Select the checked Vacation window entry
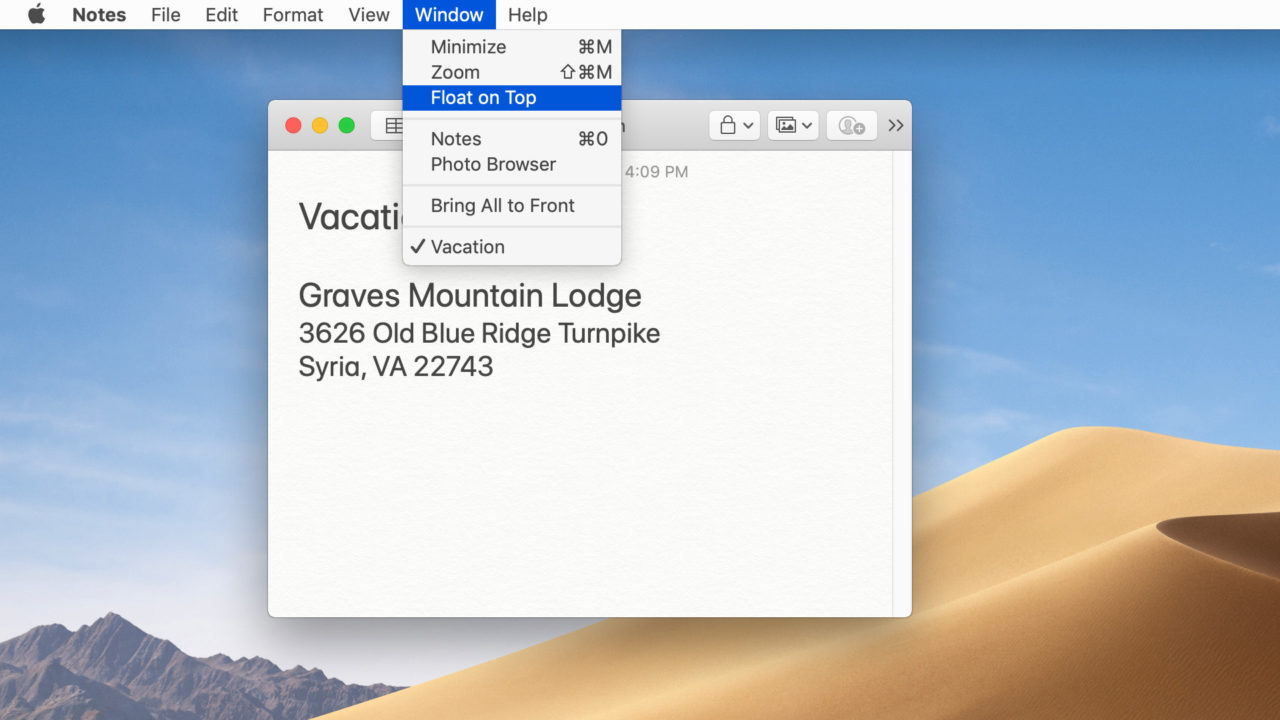The image size is (1280, 720). point(512,247)
